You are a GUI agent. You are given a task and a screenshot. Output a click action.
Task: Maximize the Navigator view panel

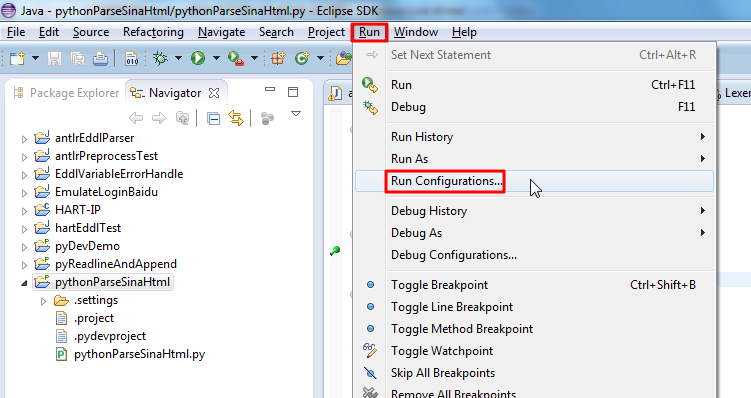293,92
